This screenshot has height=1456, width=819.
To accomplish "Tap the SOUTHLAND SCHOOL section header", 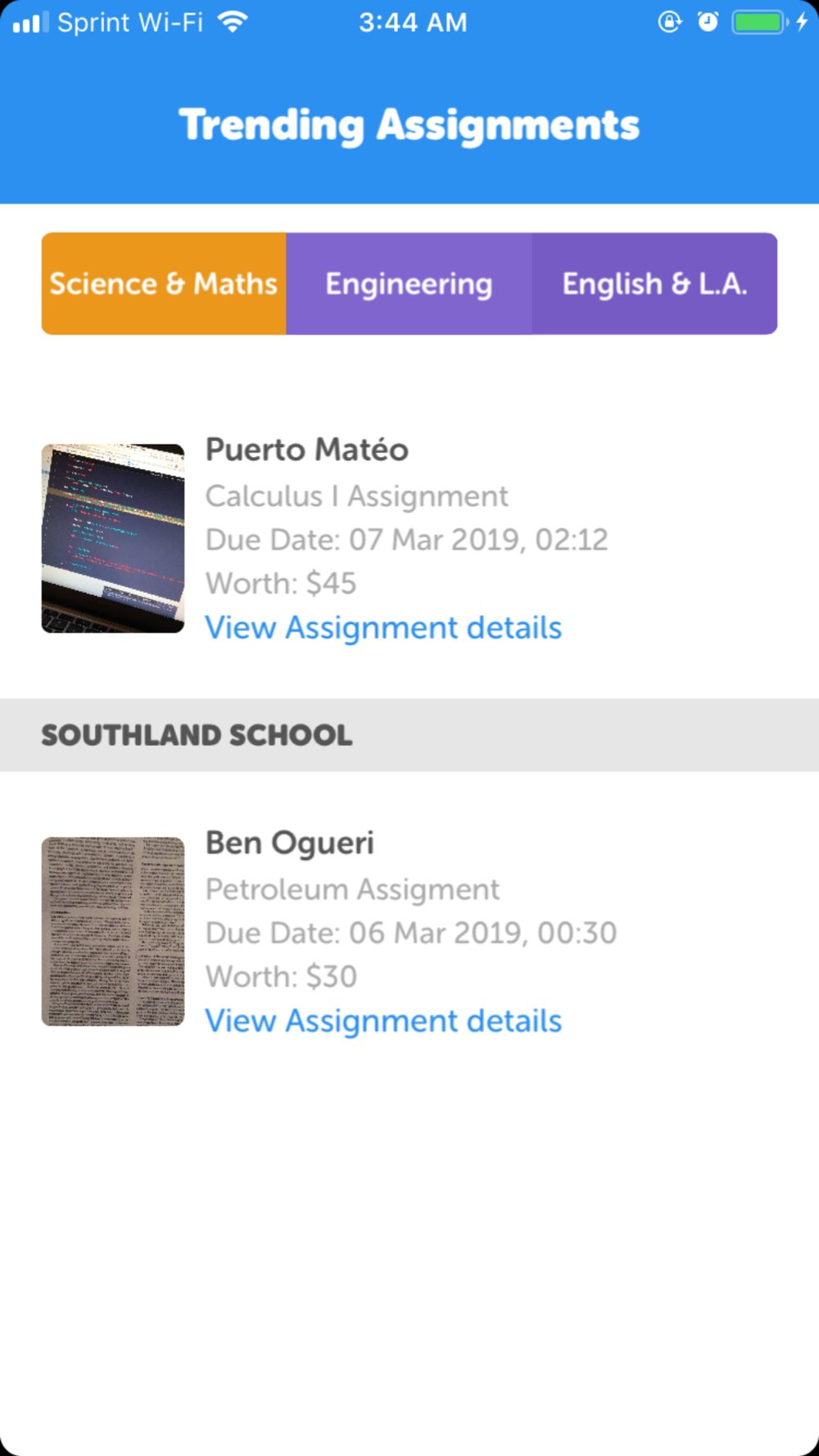I will pos(409,735).
